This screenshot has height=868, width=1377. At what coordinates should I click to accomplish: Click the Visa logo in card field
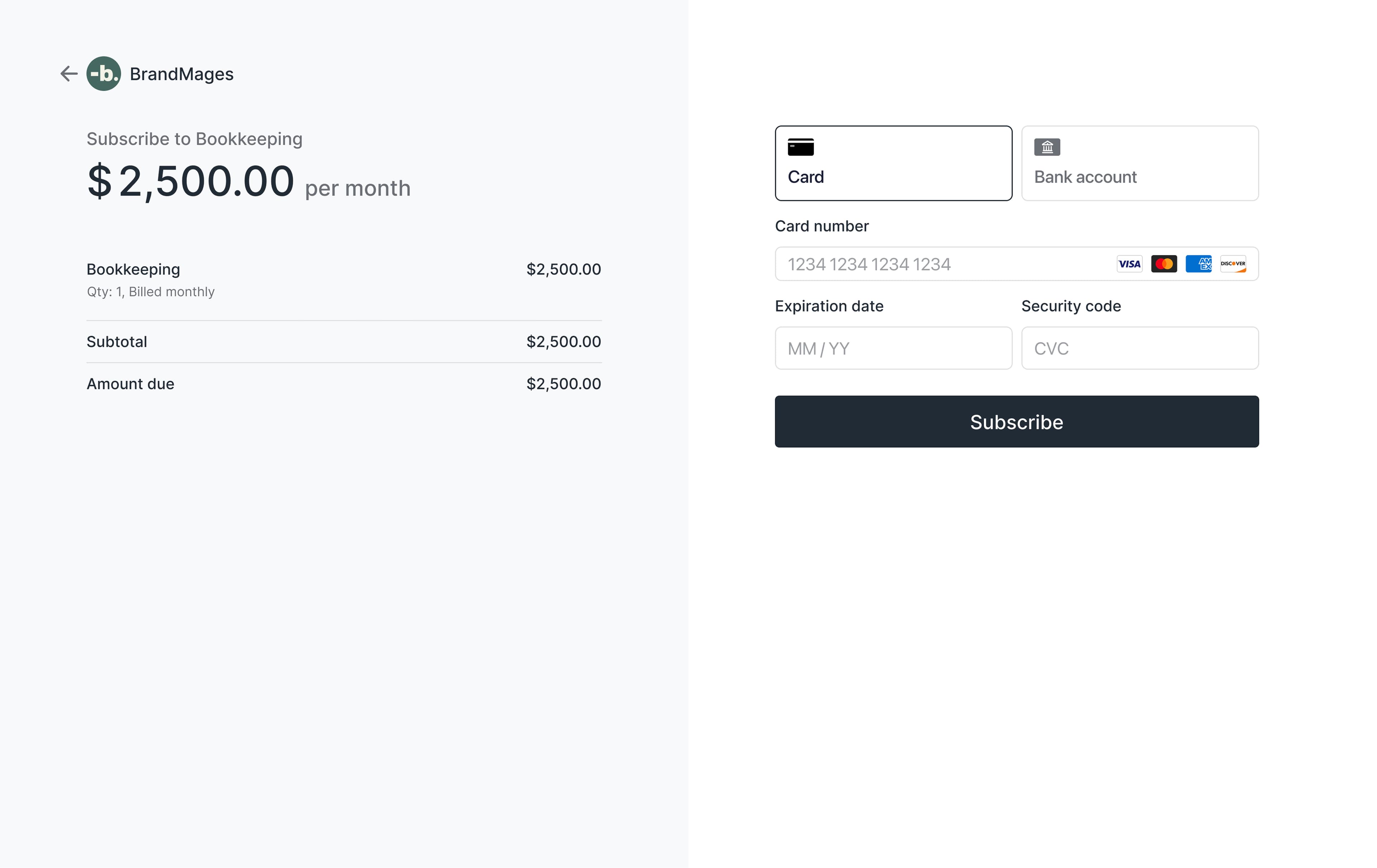pos(1130,264)
